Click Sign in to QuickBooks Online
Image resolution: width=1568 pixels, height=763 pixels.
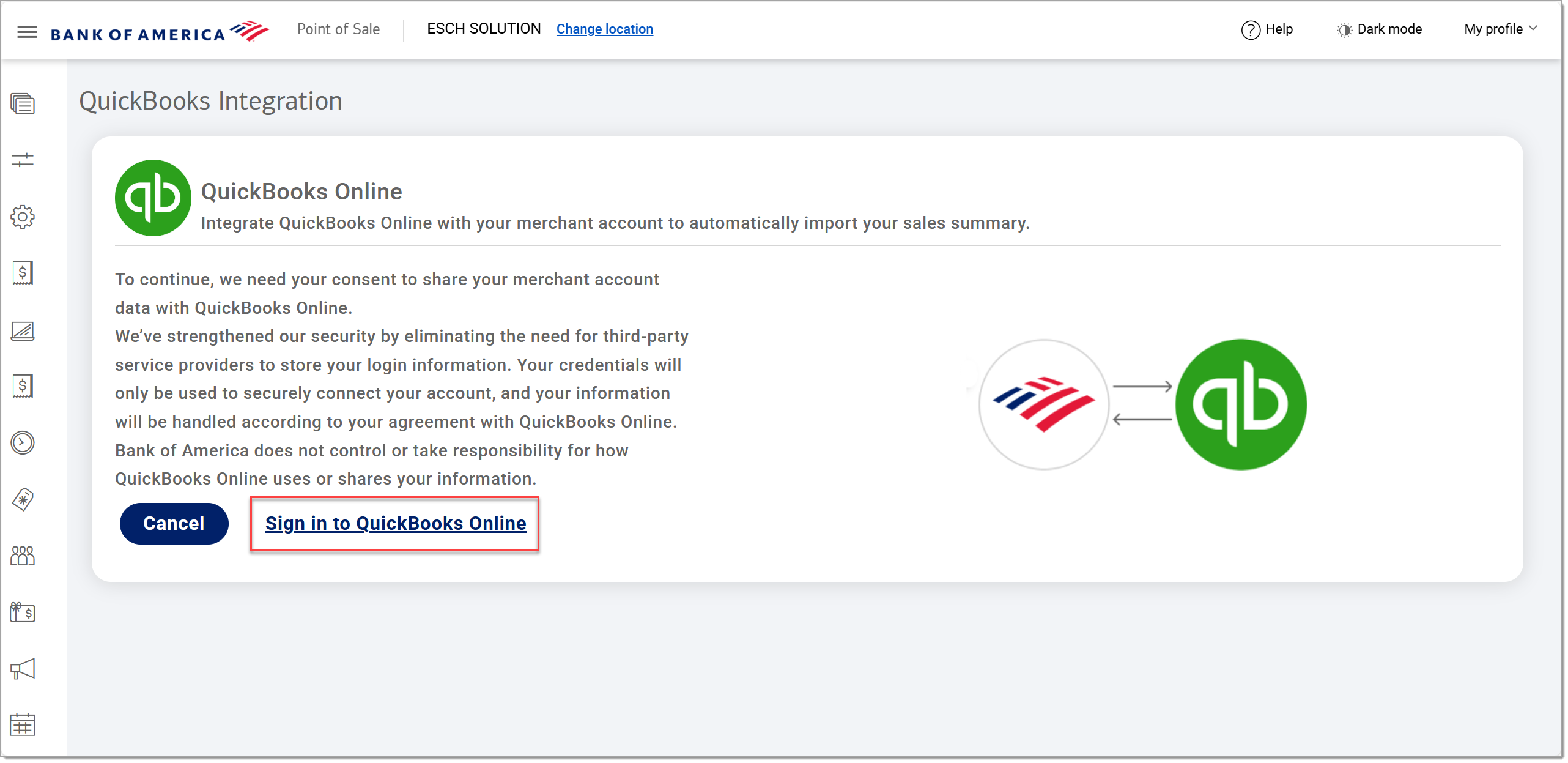[x=395, y=524]
